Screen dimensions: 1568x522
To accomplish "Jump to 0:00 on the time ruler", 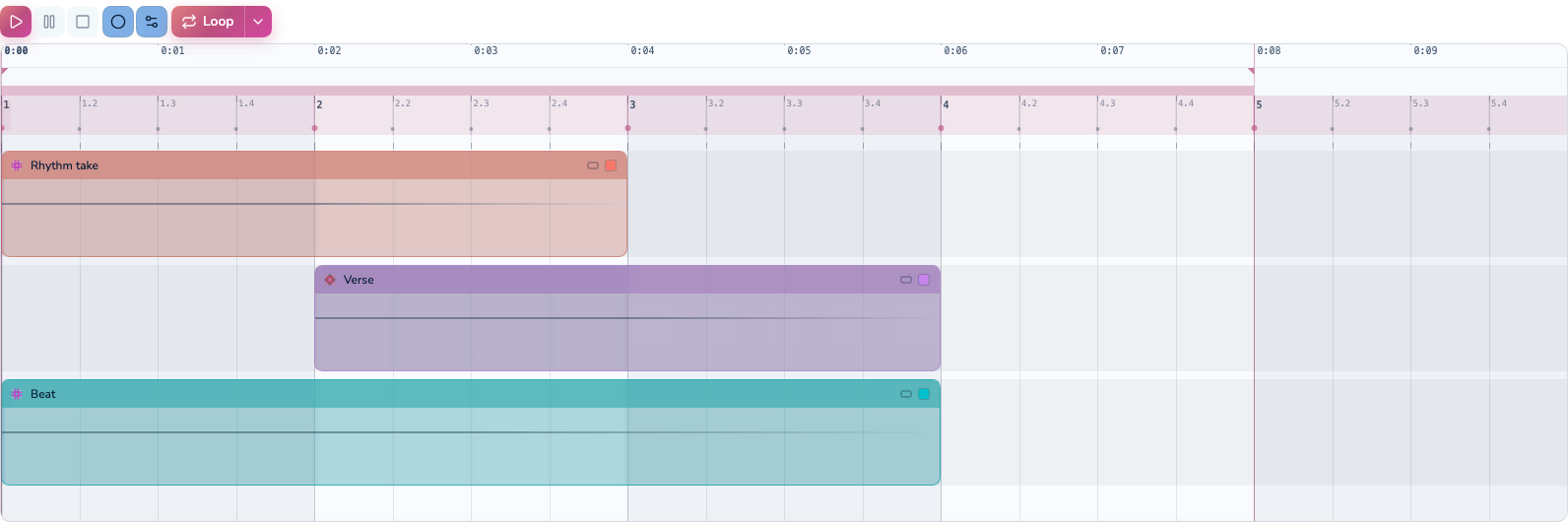I will (16, 50).
